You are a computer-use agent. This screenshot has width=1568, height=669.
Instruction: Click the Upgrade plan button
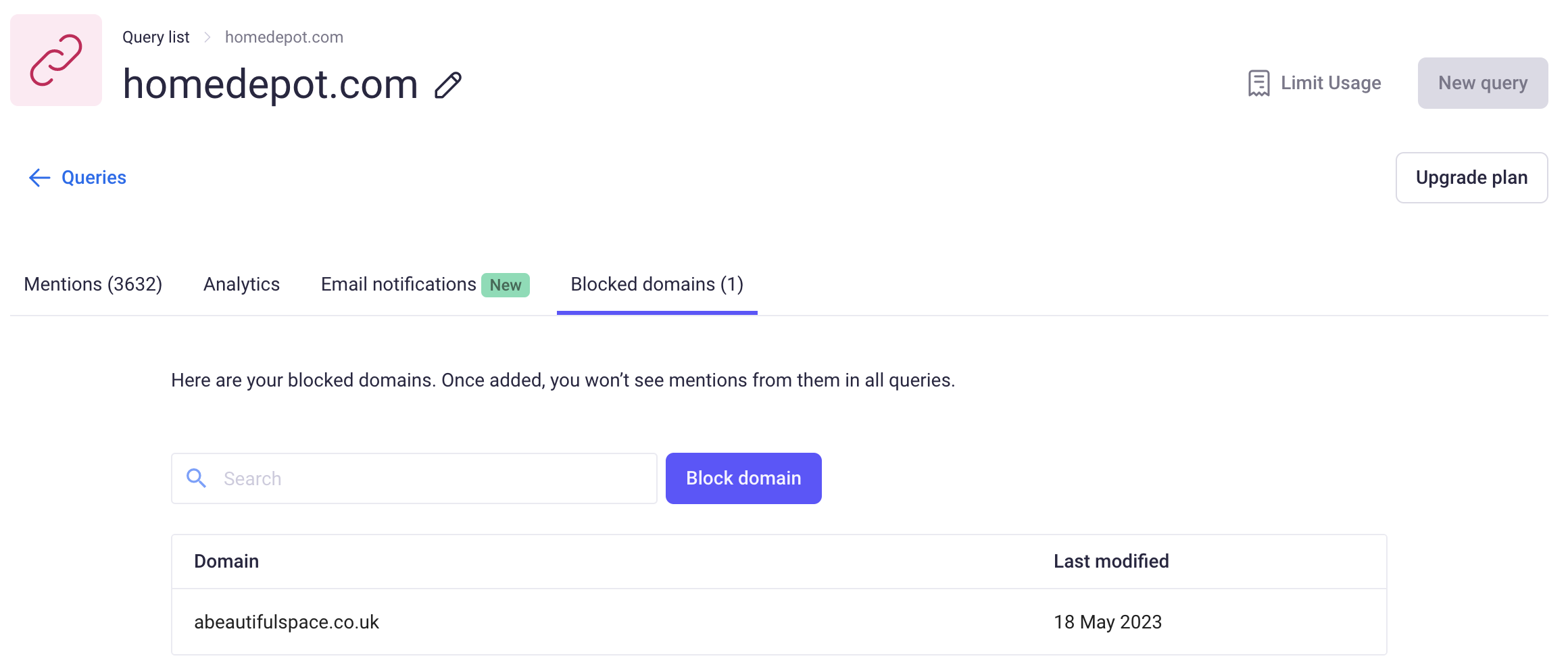(1471, 178)
